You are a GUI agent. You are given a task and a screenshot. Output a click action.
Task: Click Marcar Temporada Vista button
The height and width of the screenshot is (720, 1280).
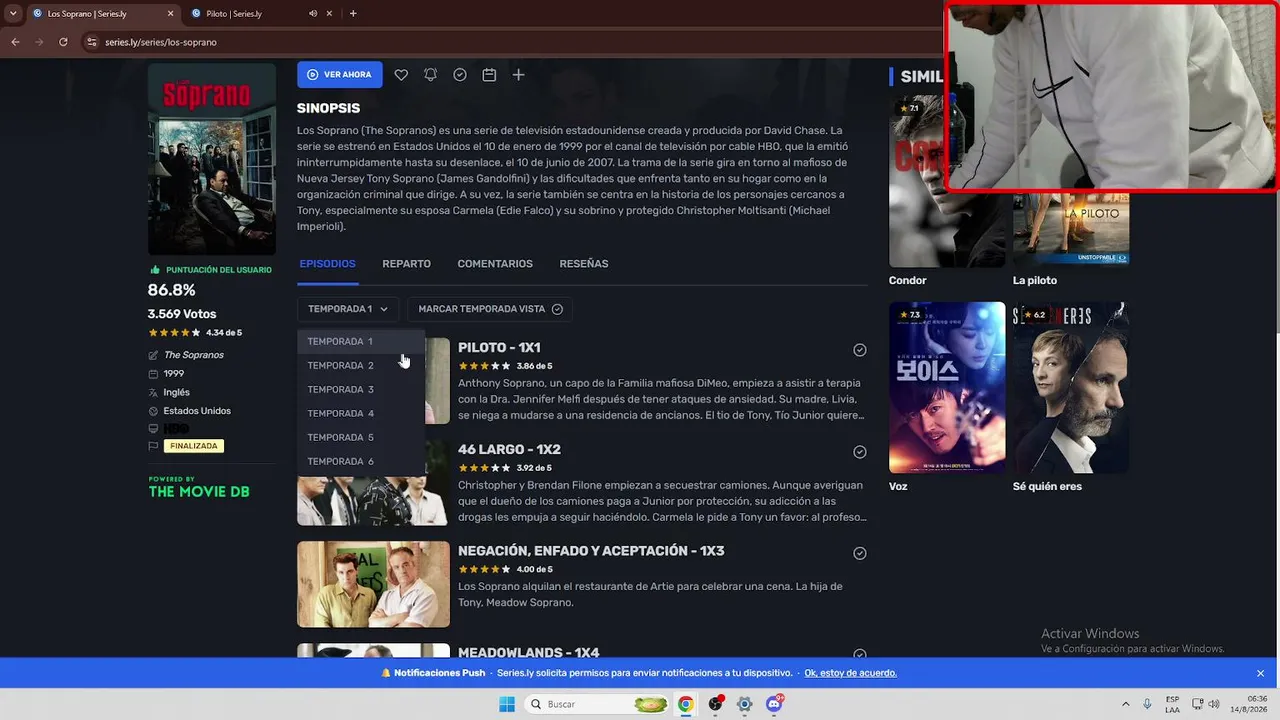pyautogui.click(x=490, y=309)
